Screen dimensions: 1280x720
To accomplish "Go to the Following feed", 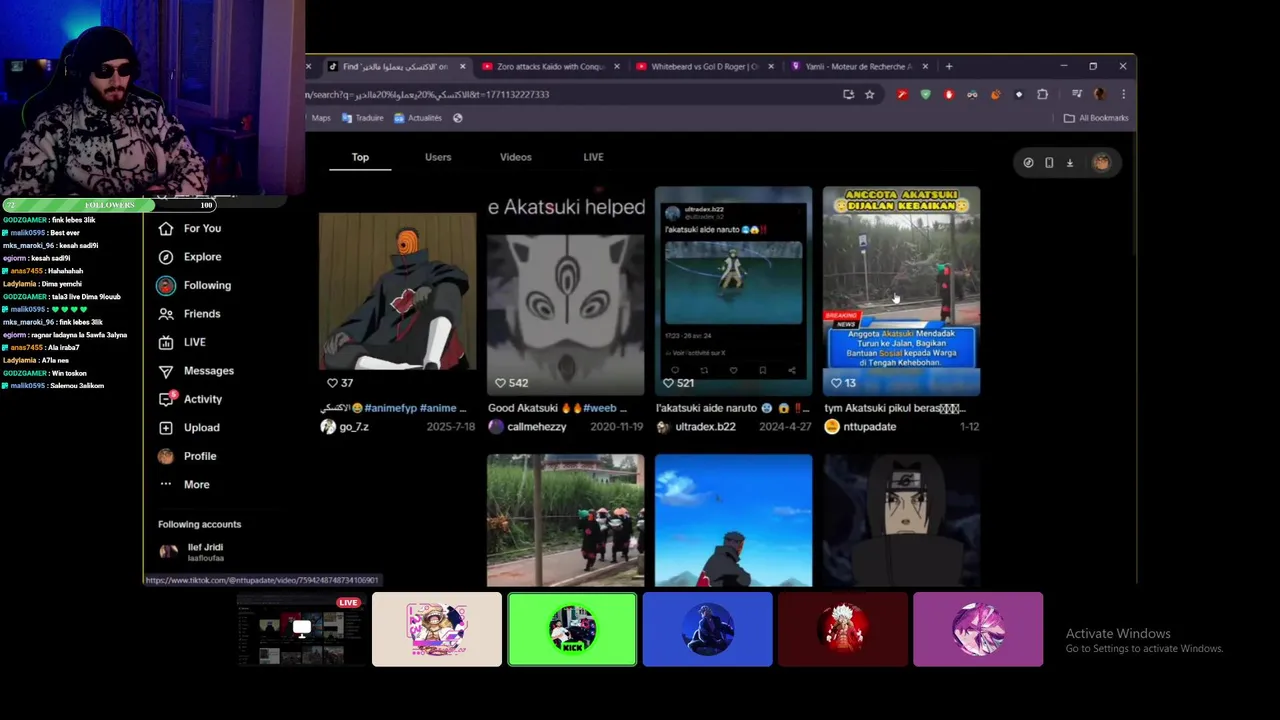I will pos(194,285).
